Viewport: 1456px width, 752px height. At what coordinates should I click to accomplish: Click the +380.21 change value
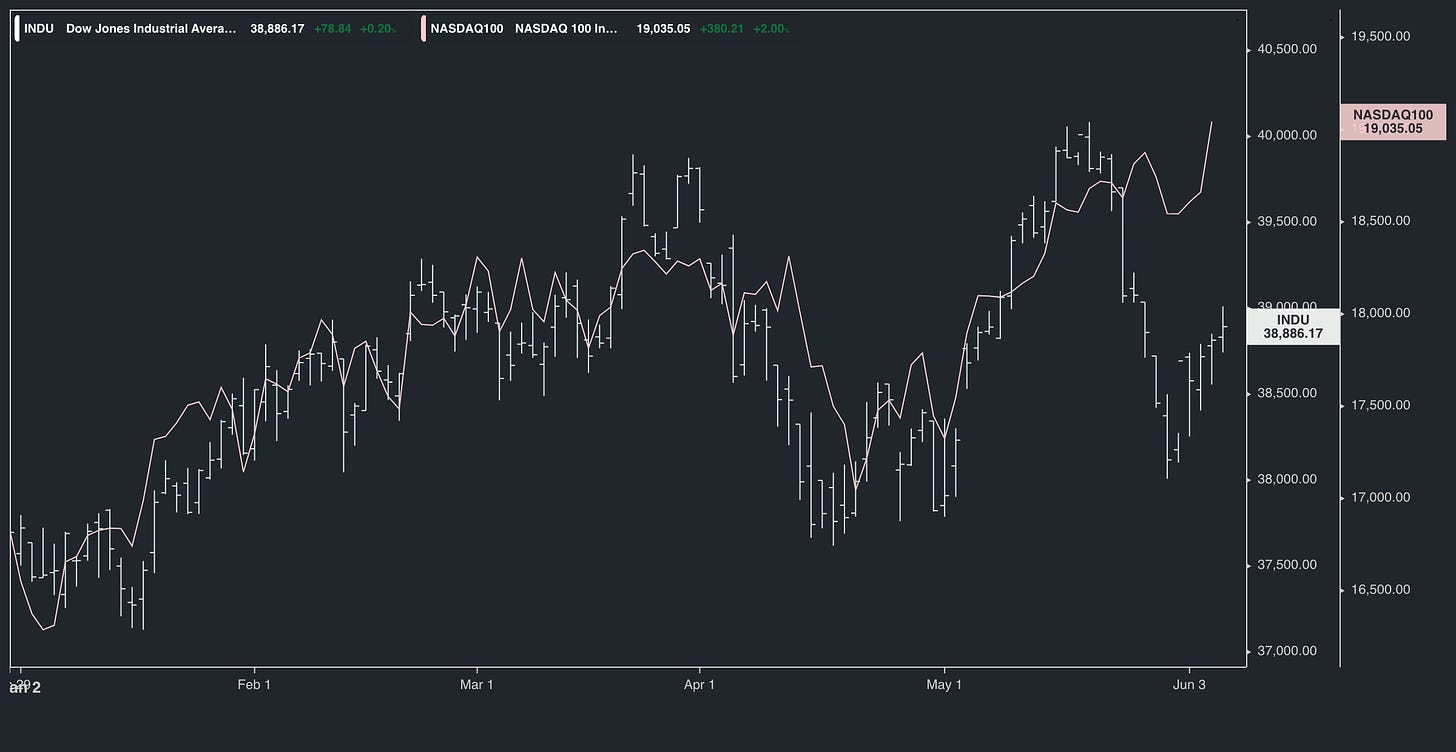(x=721, y=29)
